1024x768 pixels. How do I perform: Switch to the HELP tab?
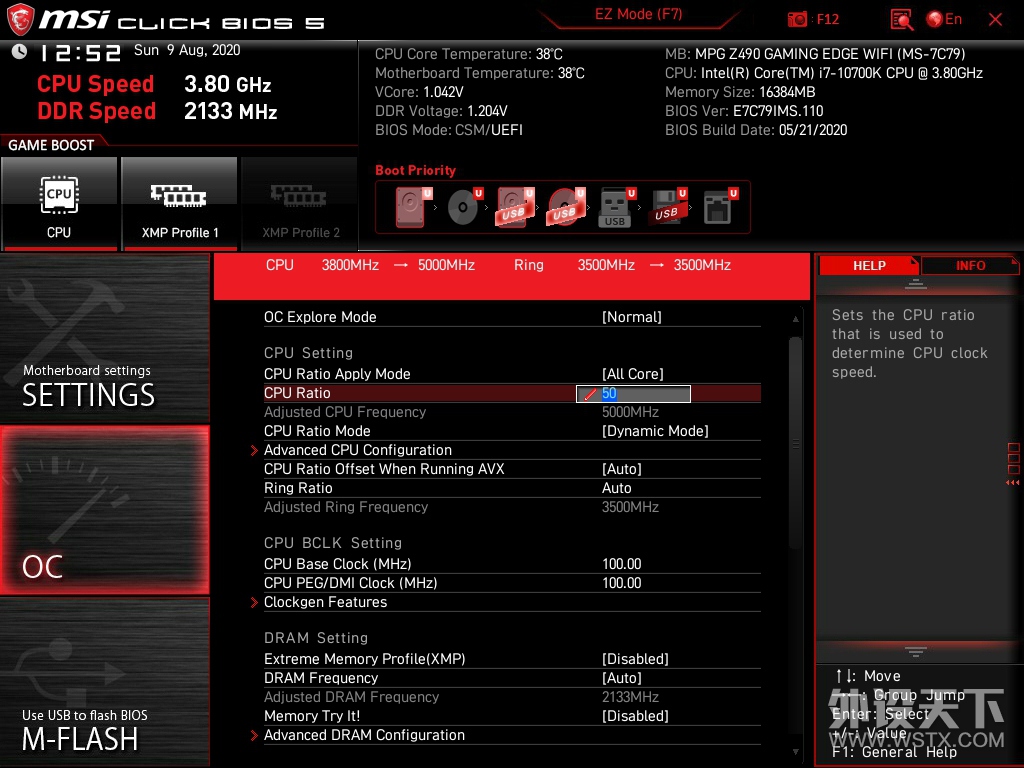[x=869, y=265]
